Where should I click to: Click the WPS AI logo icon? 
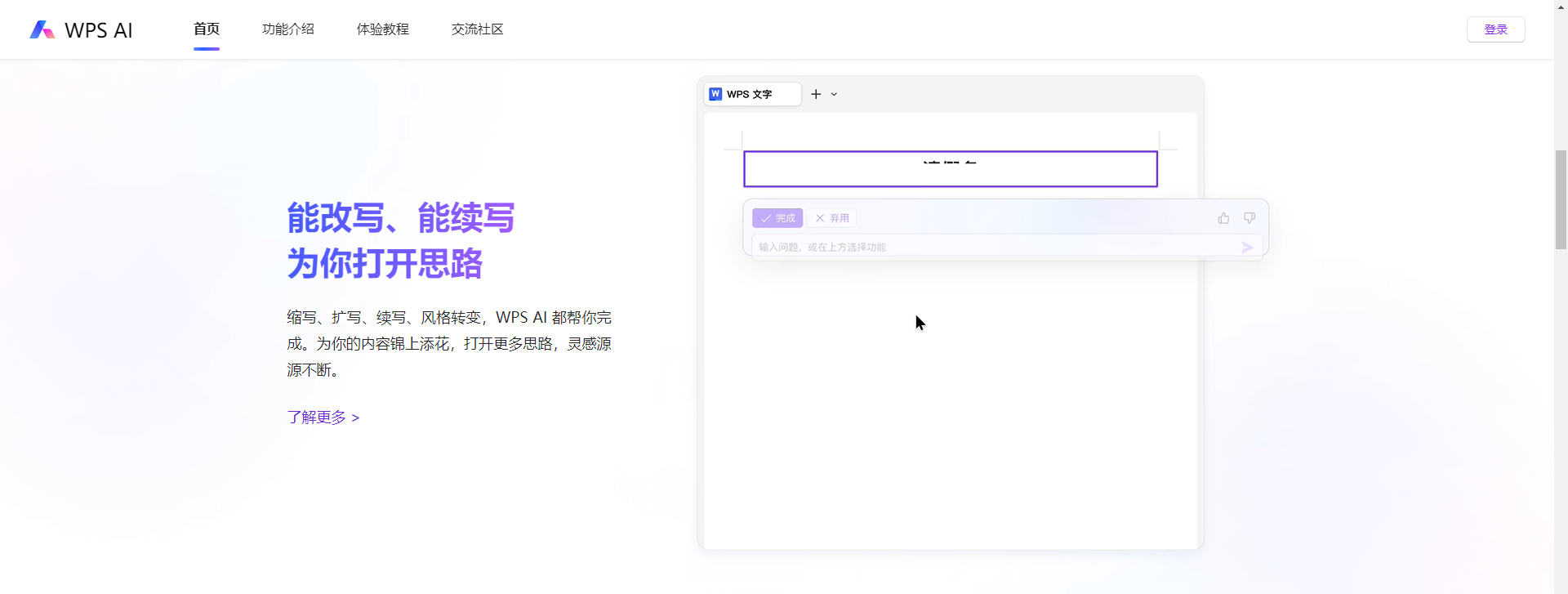(42, 29)
